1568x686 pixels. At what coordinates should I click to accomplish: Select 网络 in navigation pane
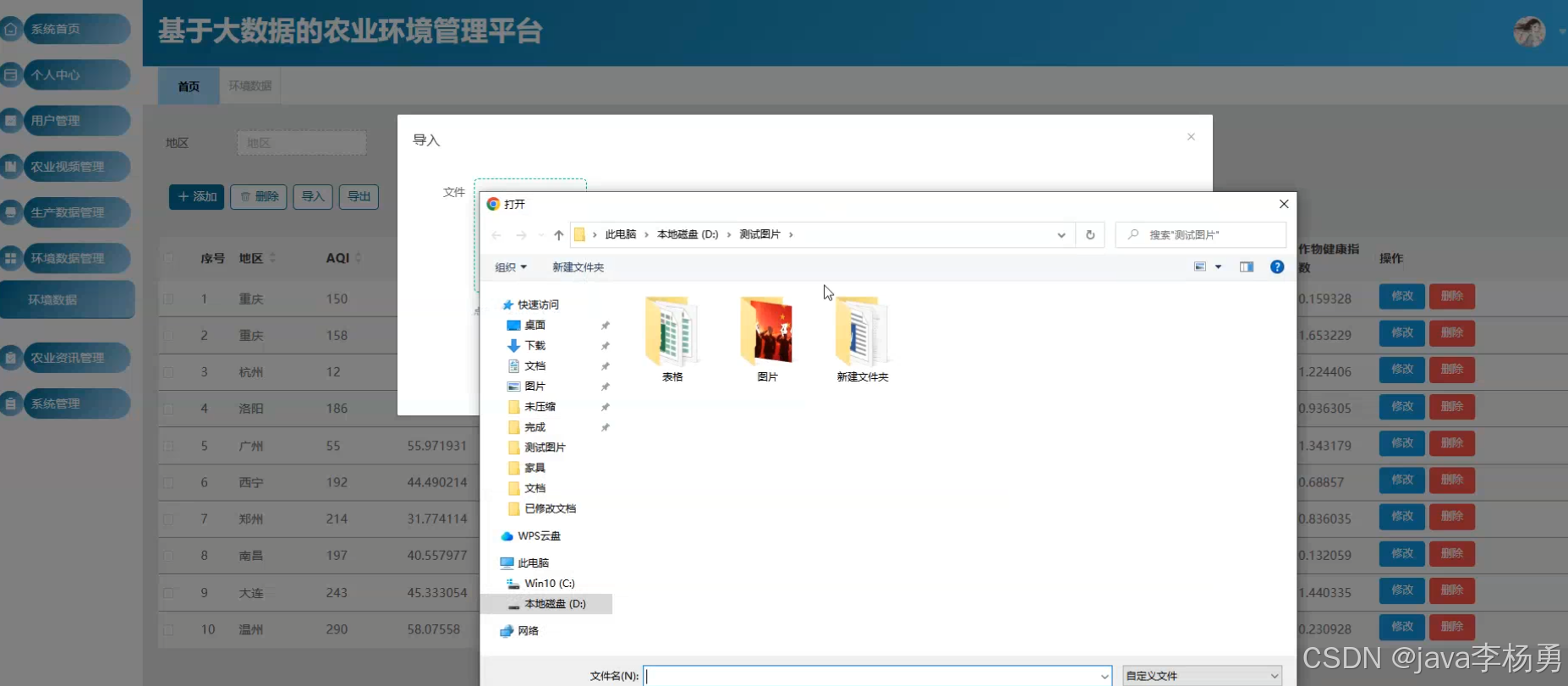coord(528,631)
